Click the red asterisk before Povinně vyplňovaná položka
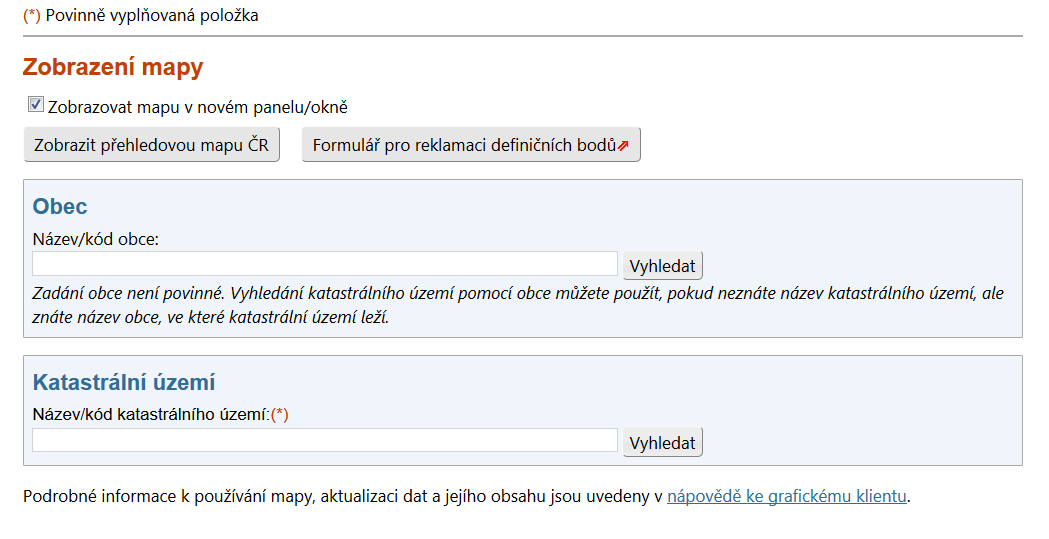 click(32, 15)
